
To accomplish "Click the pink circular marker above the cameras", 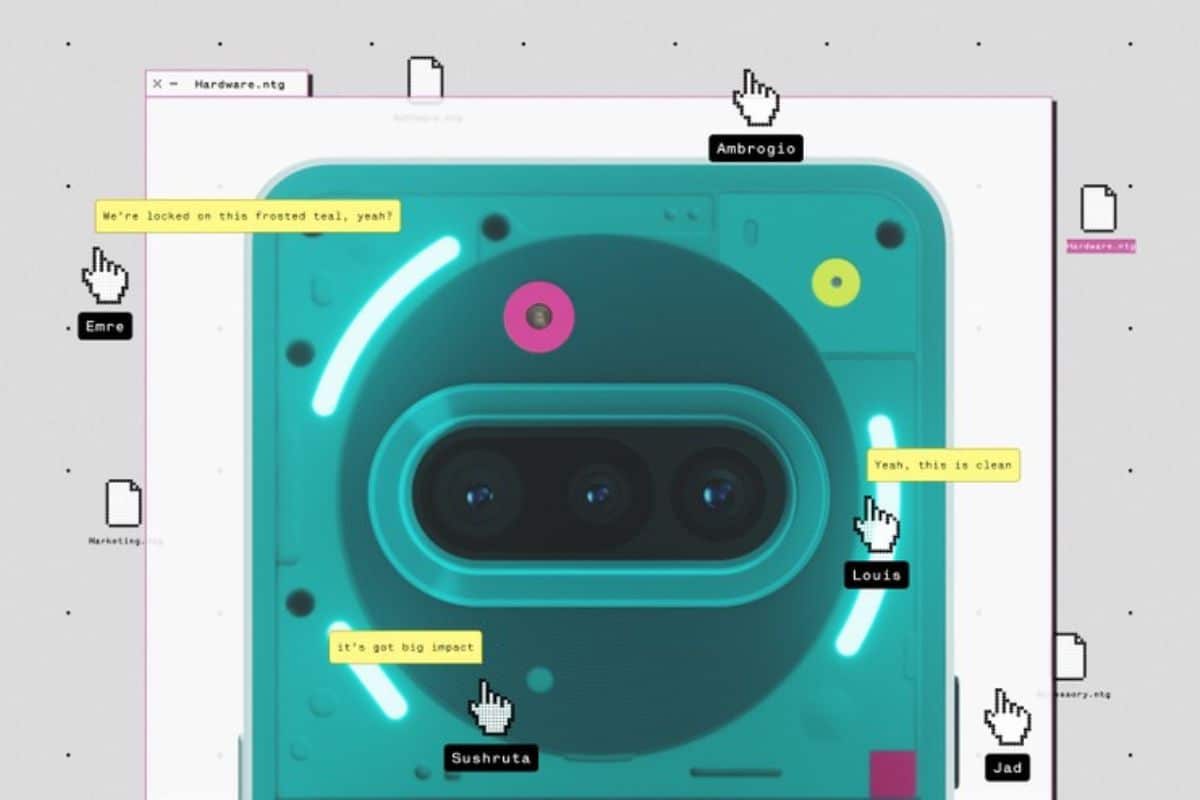I will tap(539, 317).
